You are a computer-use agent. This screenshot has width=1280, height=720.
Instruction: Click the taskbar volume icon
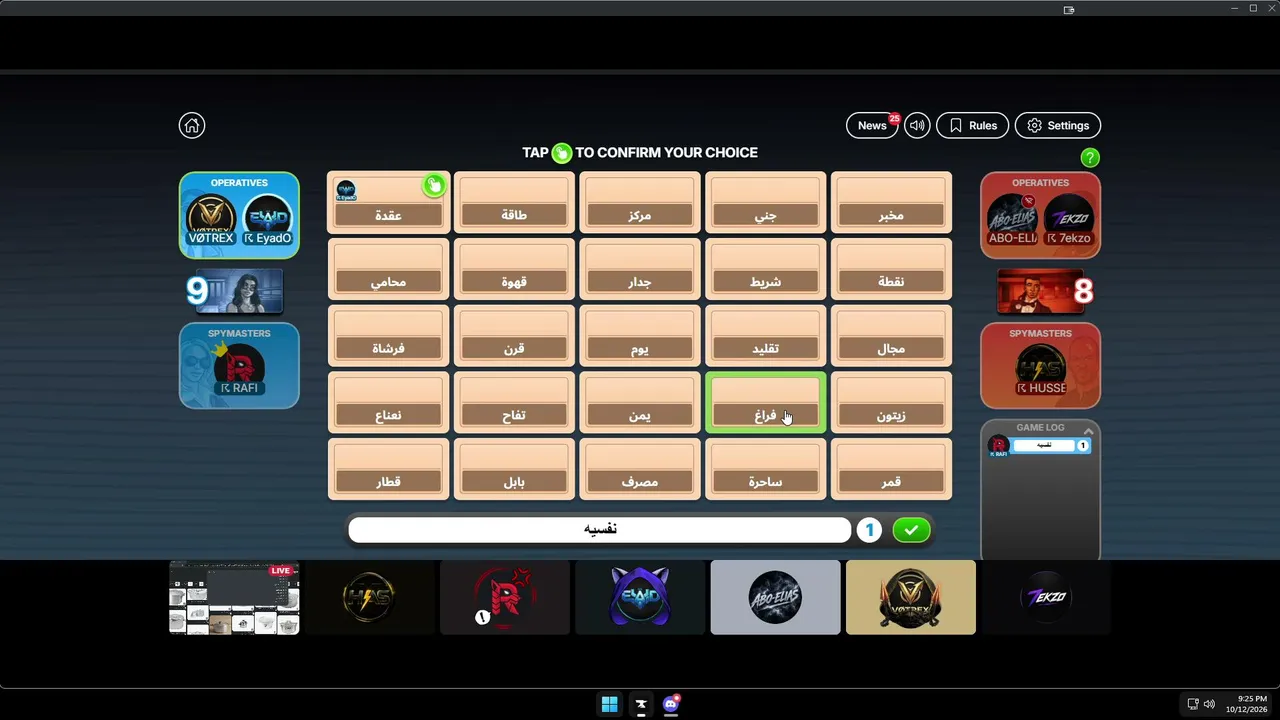pyautogui.click(x=1209, y=704)
